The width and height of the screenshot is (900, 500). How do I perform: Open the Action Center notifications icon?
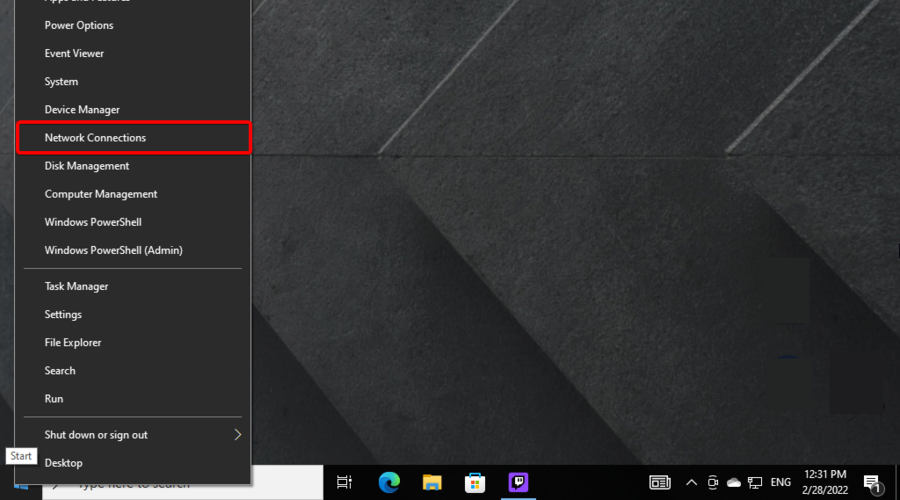(x=872, y=483)
